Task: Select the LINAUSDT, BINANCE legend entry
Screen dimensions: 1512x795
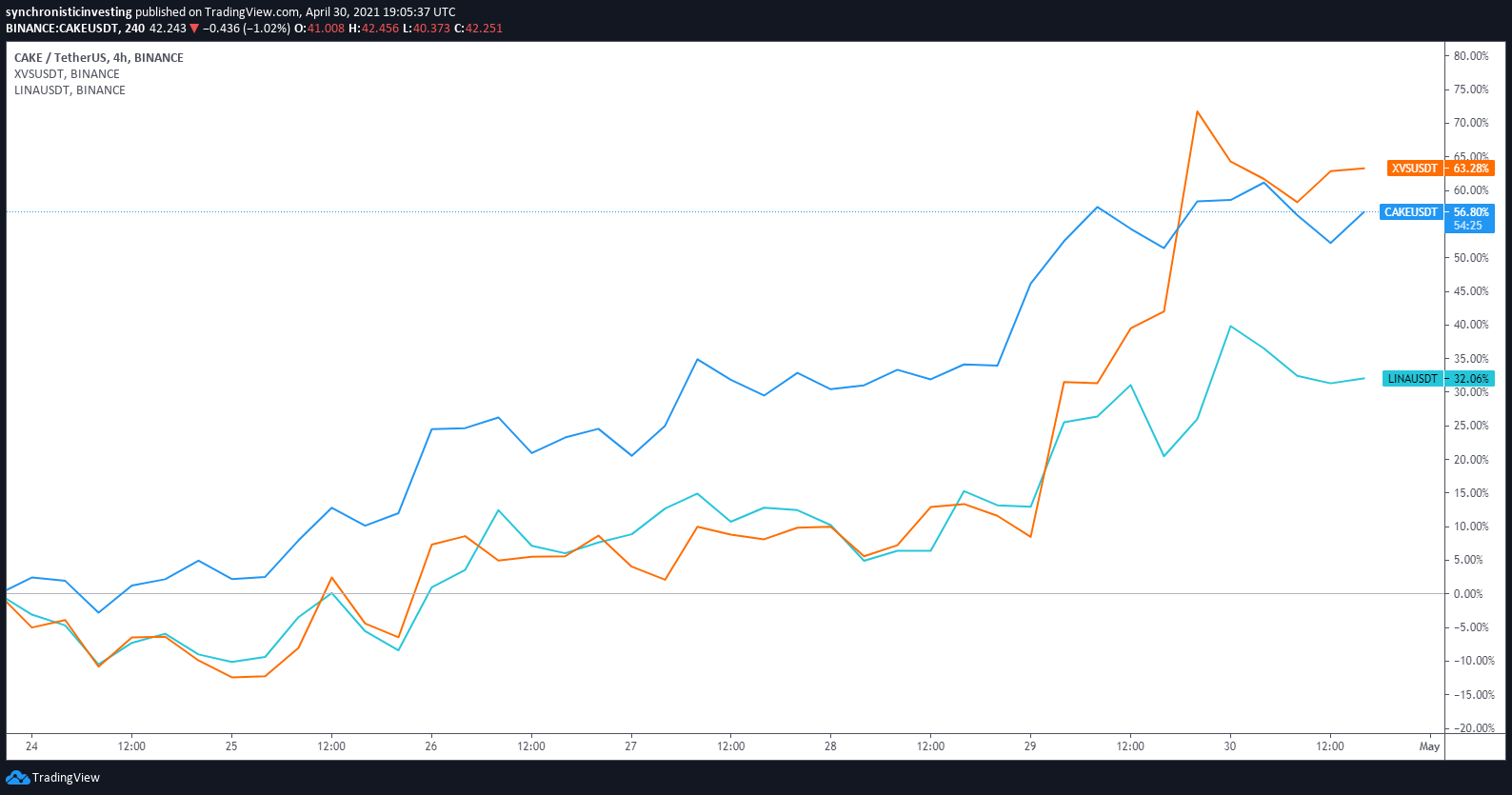Action: click(70, 90)
